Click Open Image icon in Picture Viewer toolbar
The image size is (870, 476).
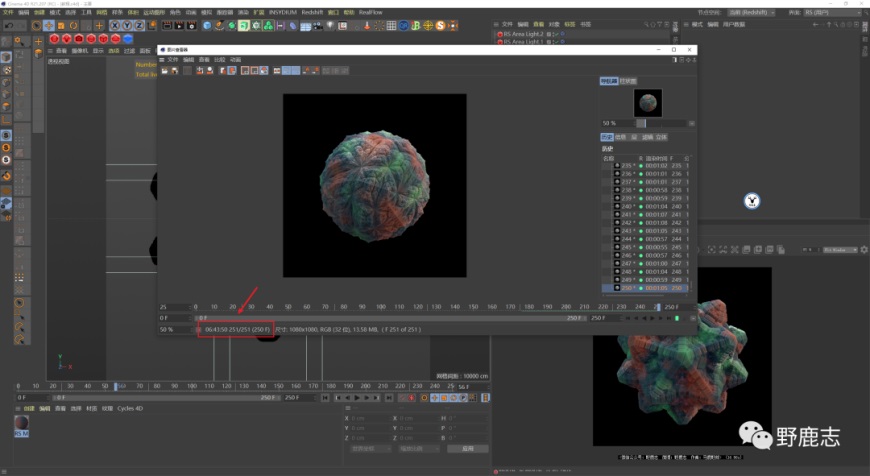[165, 70]
